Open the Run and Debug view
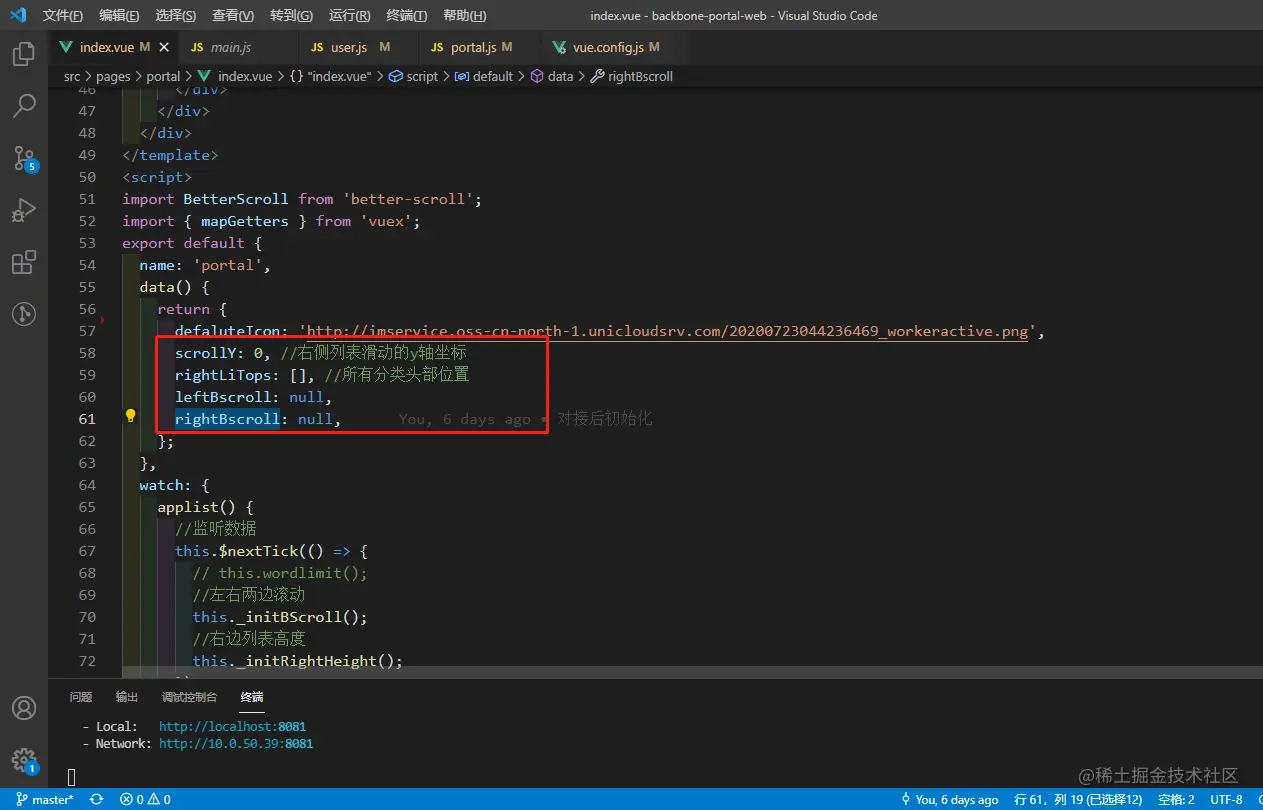Image resolution: width=1263 pixels, height=810 pixels. pos(24,210)
